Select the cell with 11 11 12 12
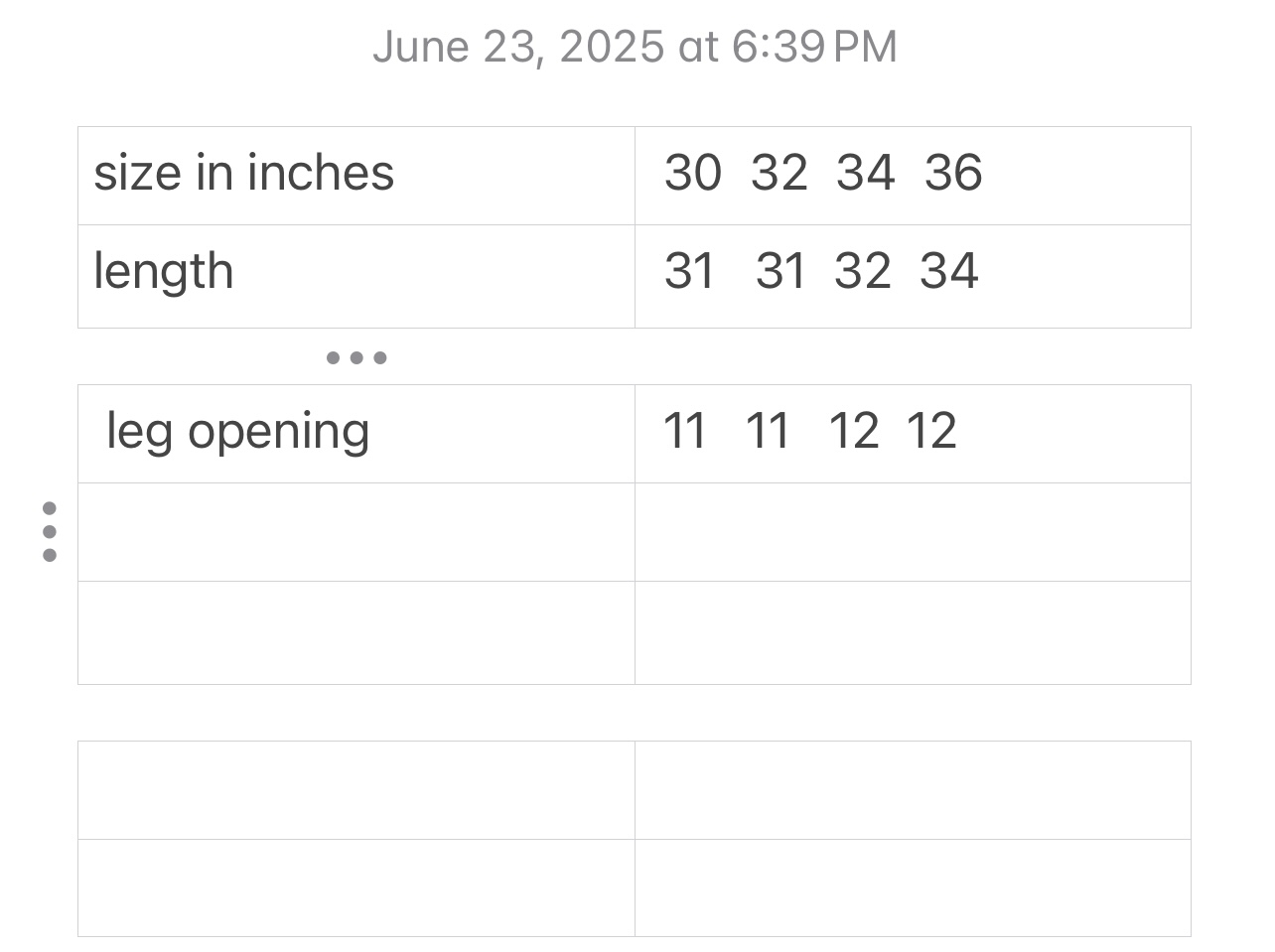Screen dimensions: 1275x952 [913, 434]
